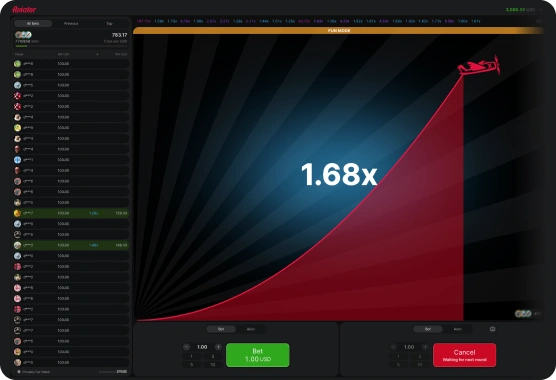Open the menu beside the USD balance
556x380 pixels.
pos(541,10)
